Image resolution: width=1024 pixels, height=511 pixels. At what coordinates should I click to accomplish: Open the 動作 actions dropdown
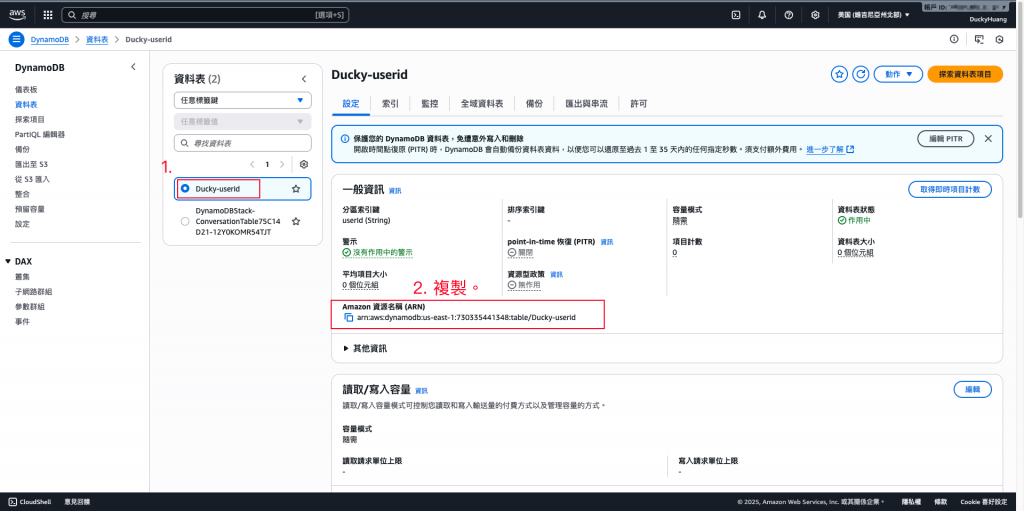(x=898, y=74)
